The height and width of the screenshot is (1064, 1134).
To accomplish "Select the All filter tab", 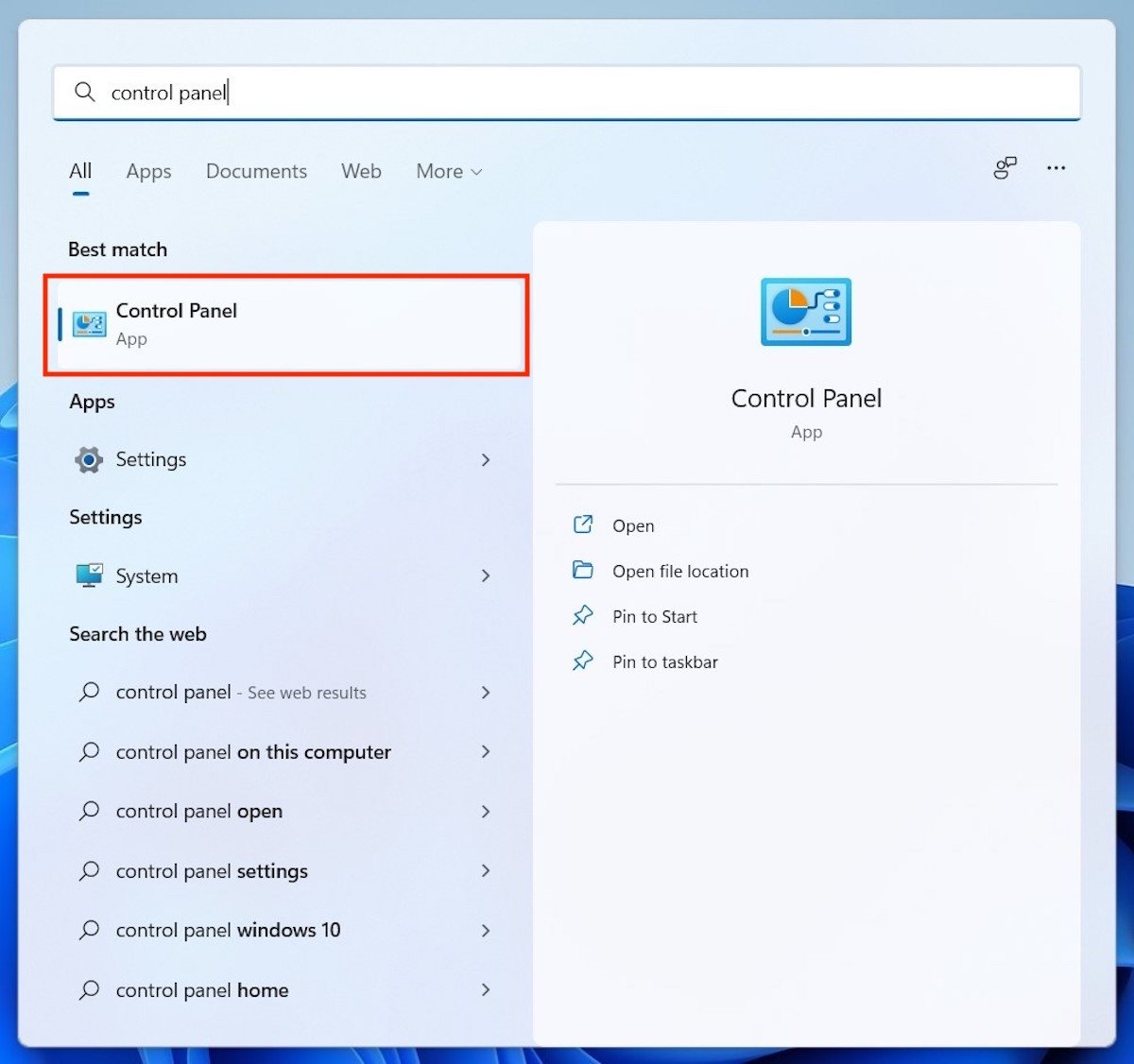I will tap(80, 171).
